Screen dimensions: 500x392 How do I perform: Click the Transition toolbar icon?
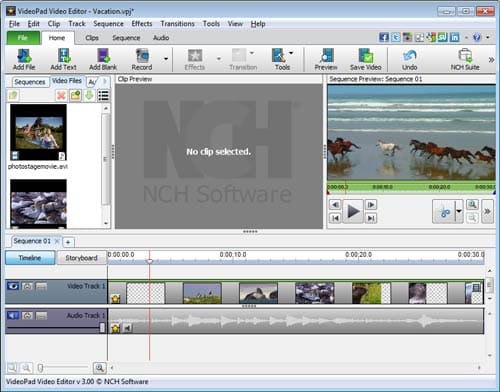[x=243, y=59]
